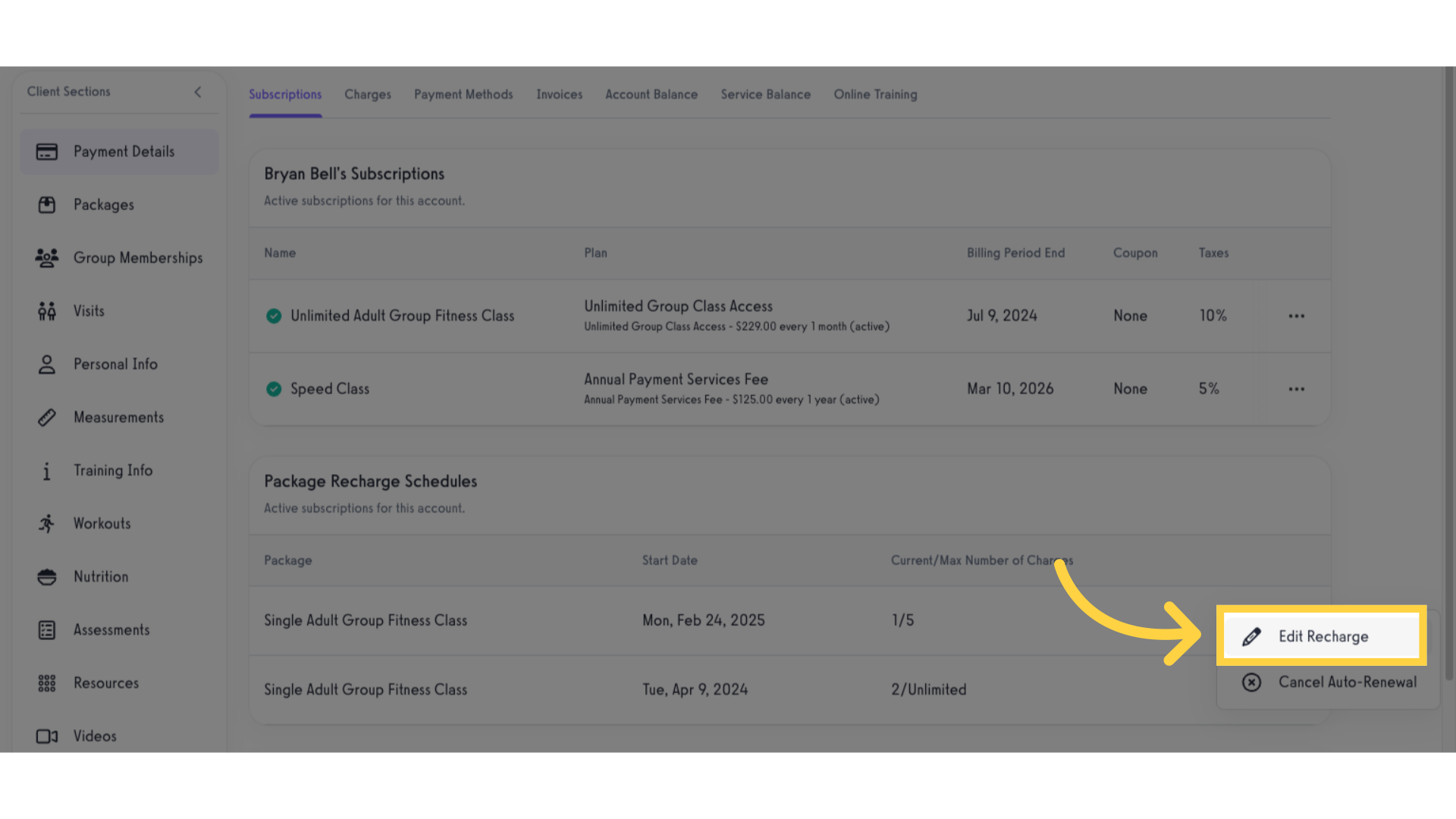The width and height of the screenshot is (1456, 819).
Task: Choose Edit Recharge from the menu
Action: pyautogui.click(x=1322, y=636)
